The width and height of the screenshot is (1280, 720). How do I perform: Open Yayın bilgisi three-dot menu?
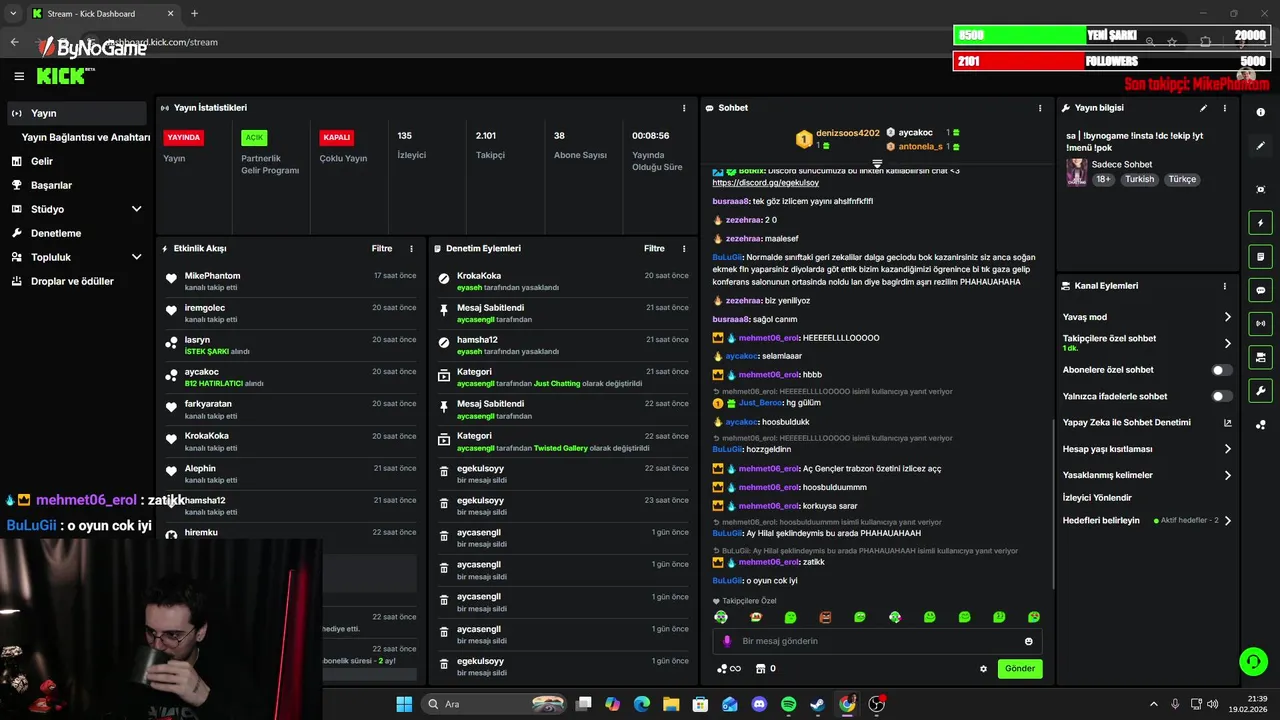click(x=1225, y=108)
